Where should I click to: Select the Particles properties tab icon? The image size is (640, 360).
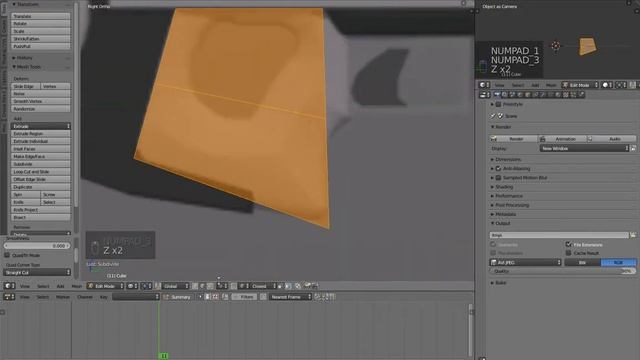(574, 95)
